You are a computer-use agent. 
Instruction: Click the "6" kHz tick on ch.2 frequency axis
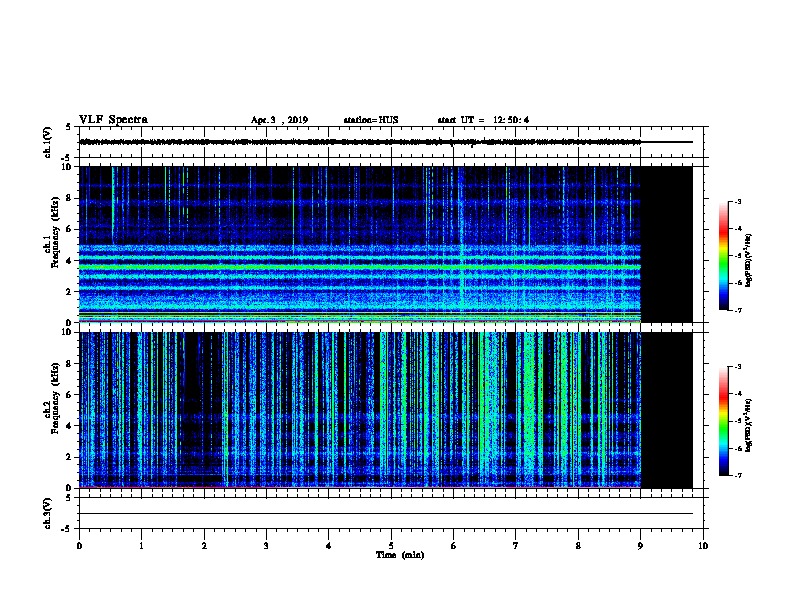click(70, 394)
